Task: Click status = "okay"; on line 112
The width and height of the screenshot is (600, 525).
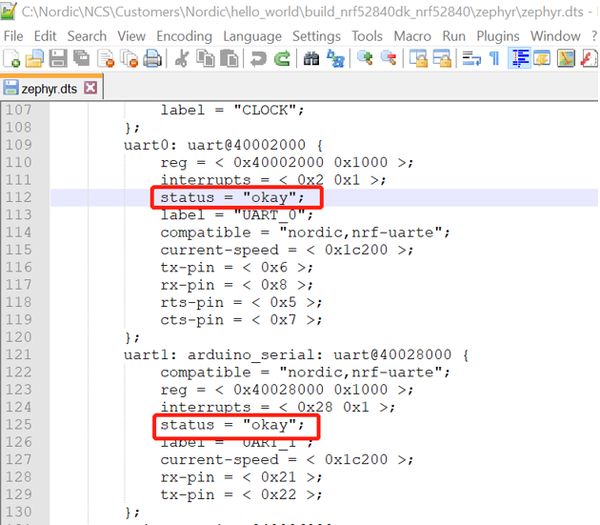Action: click(232, 197)
